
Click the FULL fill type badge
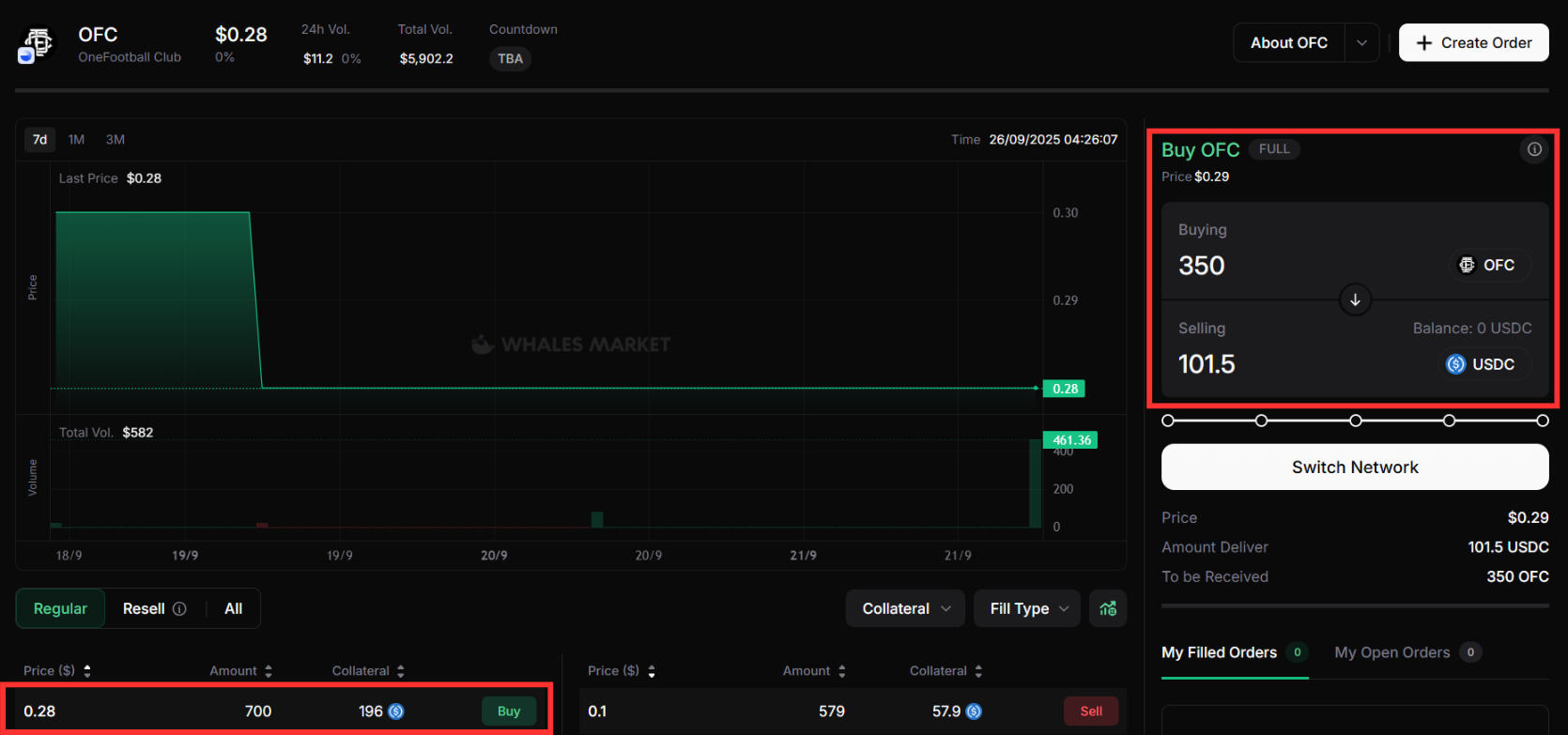[1274, 149]
